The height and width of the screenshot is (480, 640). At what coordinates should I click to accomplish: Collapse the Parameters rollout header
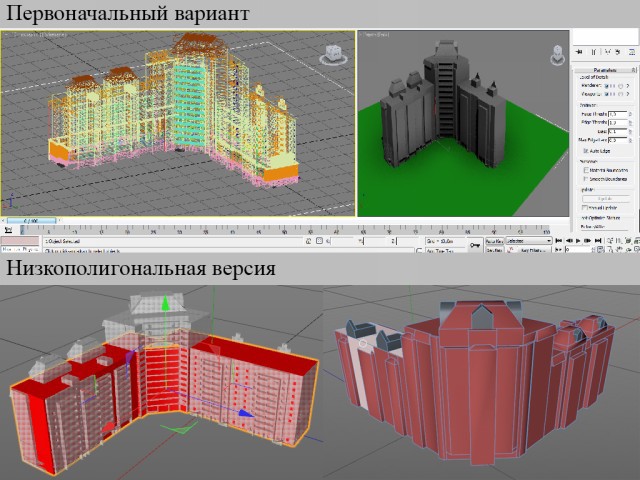pos(604,70)
